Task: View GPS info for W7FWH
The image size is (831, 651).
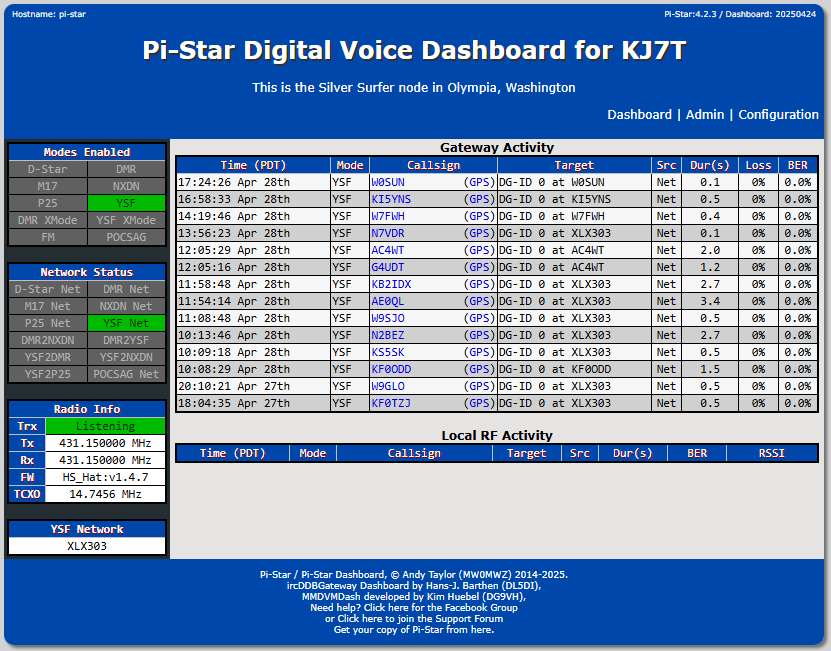Action: (480, 216)
